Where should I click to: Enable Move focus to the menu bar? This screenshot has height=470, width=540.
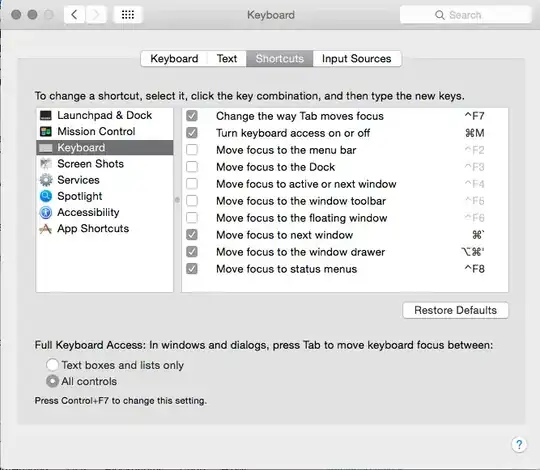click(192, 150)
